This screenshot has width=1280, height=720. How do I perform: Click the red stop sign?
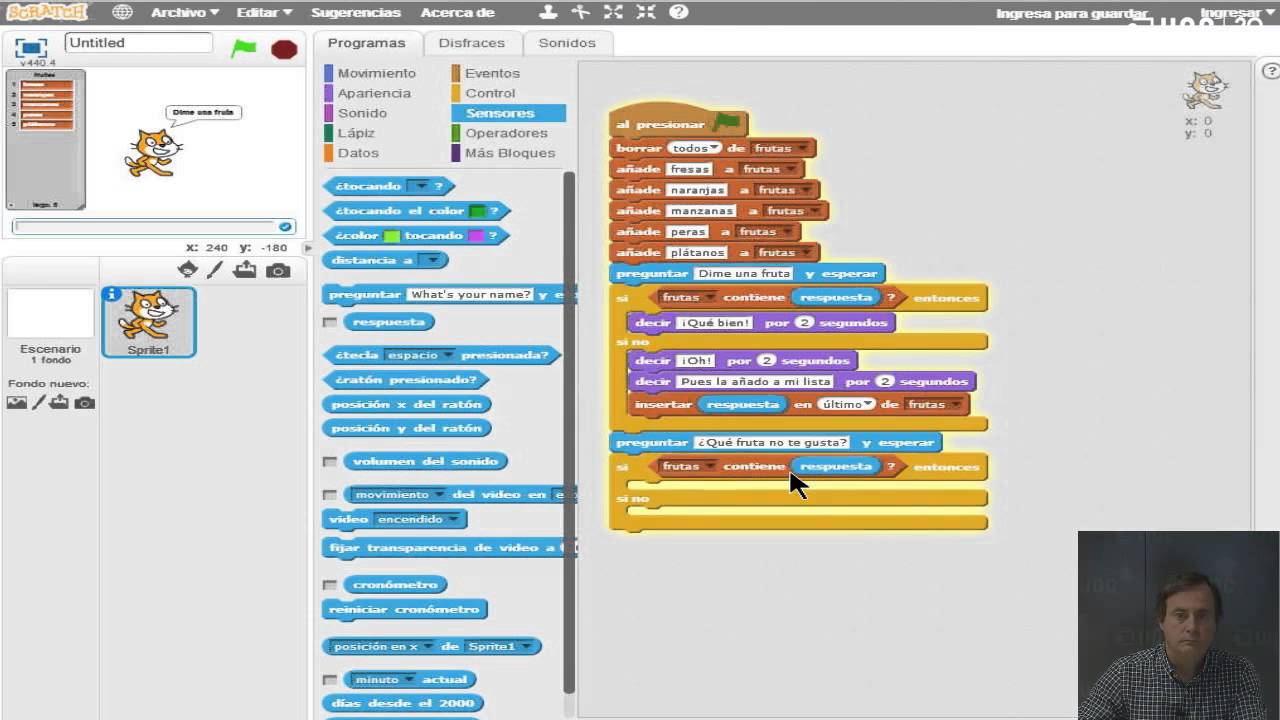click(284, 48)
